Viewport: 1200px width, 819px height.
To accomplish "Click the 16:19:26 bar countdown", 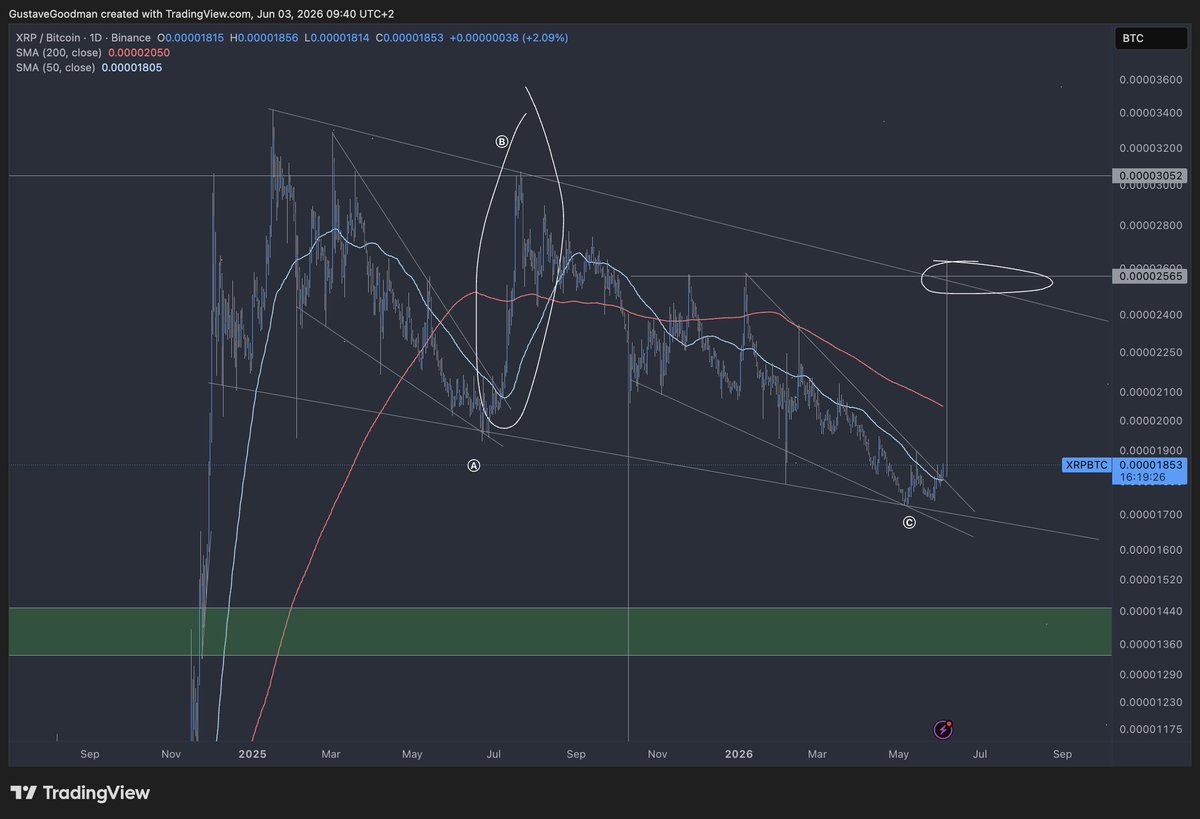I will tap(1143, 478).
